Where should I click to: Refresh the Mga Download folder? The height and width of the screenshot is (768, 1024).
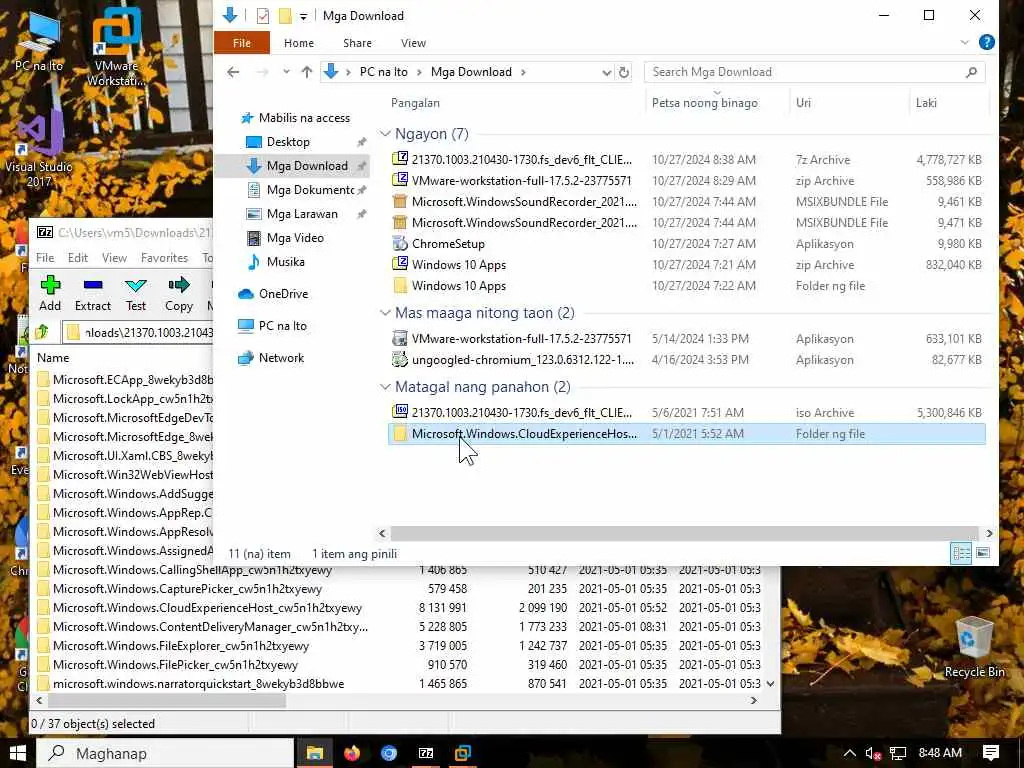624,72
